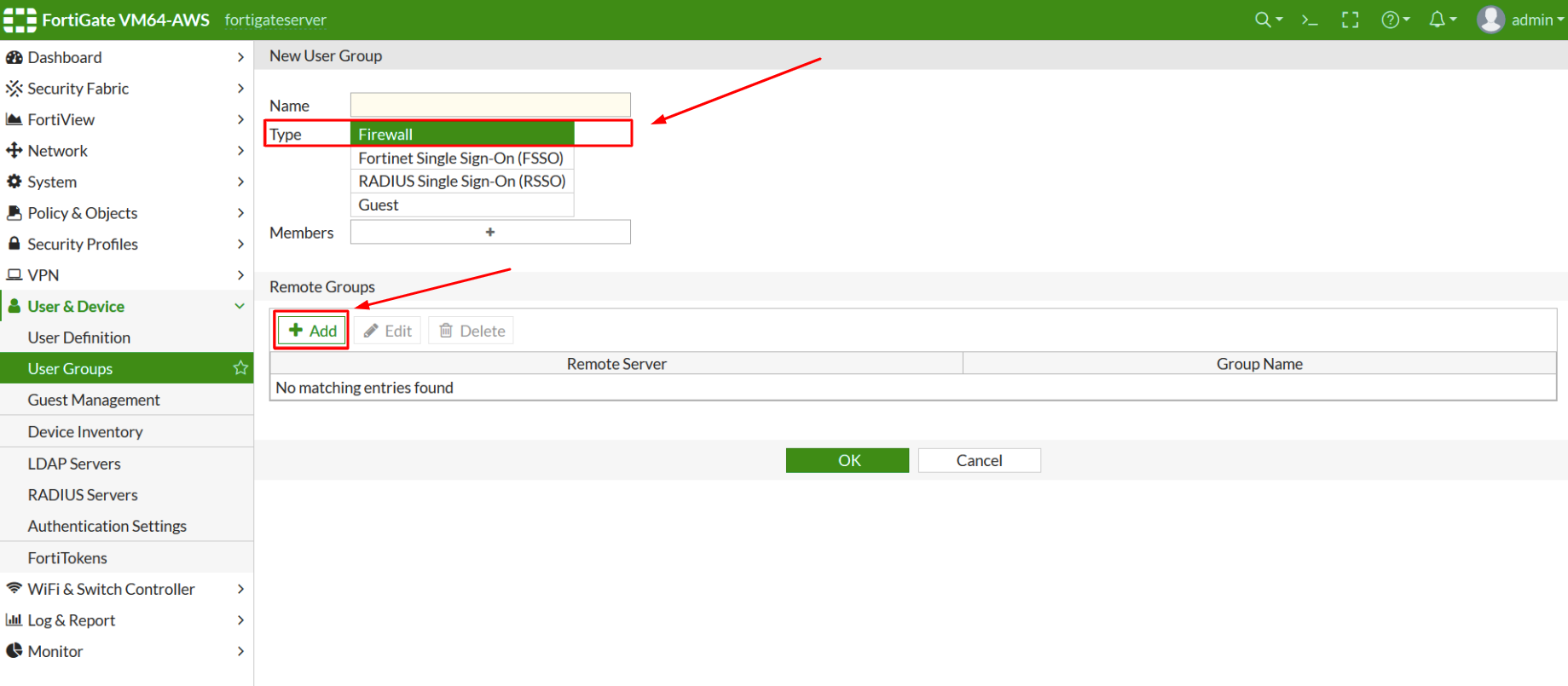Click the admin user avatar icon
This screenshot has width=1568, height=686.
[x=1491, y=20]
